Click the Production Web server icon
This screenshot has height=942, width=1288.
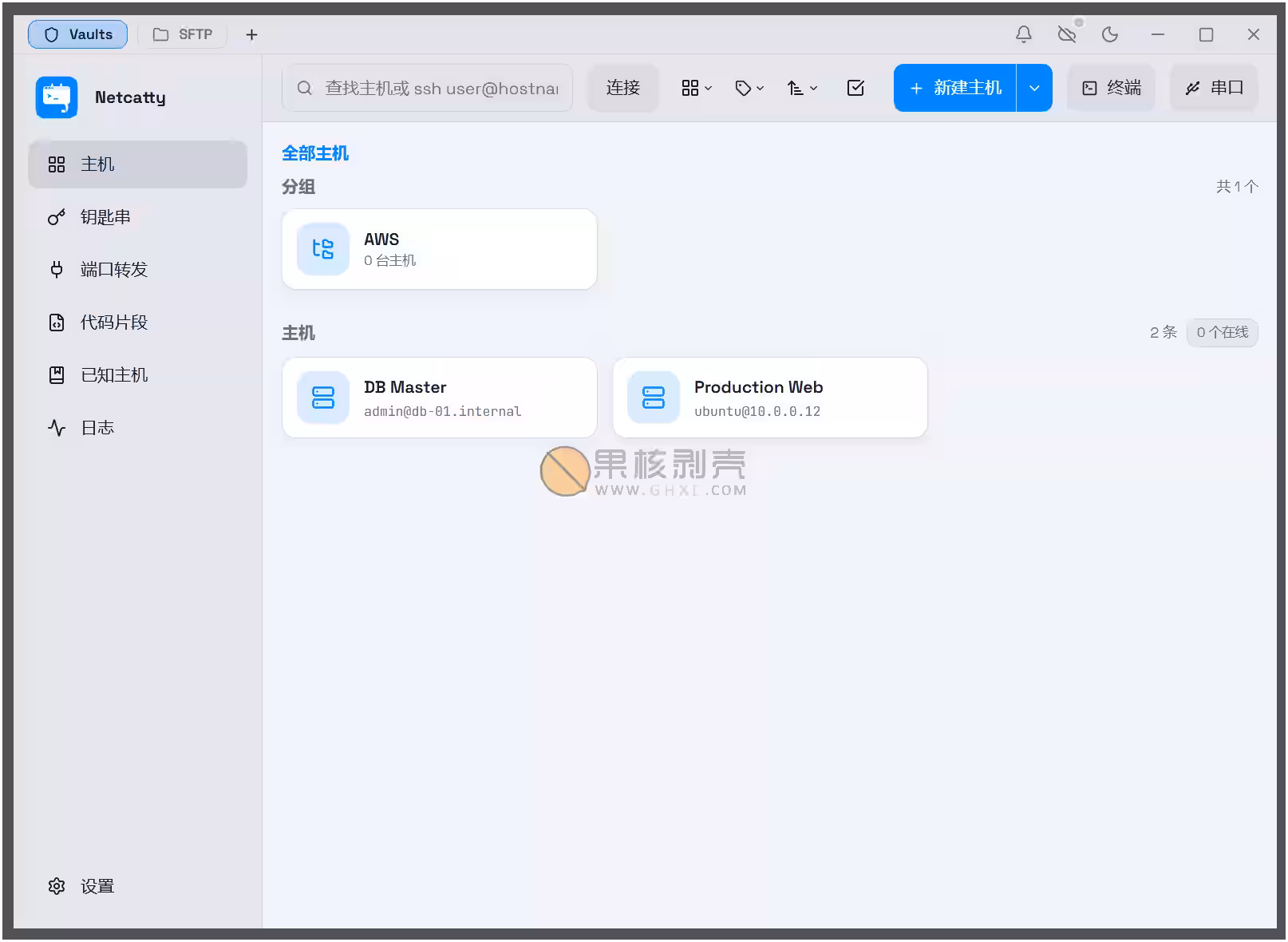654,398
